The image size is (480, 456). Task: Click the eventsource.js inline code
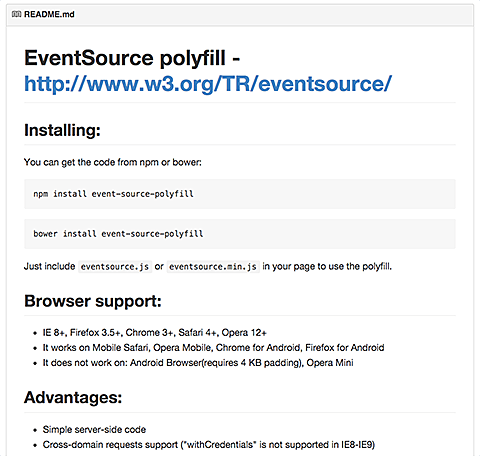pyautogui.click(x=115, y=267)
